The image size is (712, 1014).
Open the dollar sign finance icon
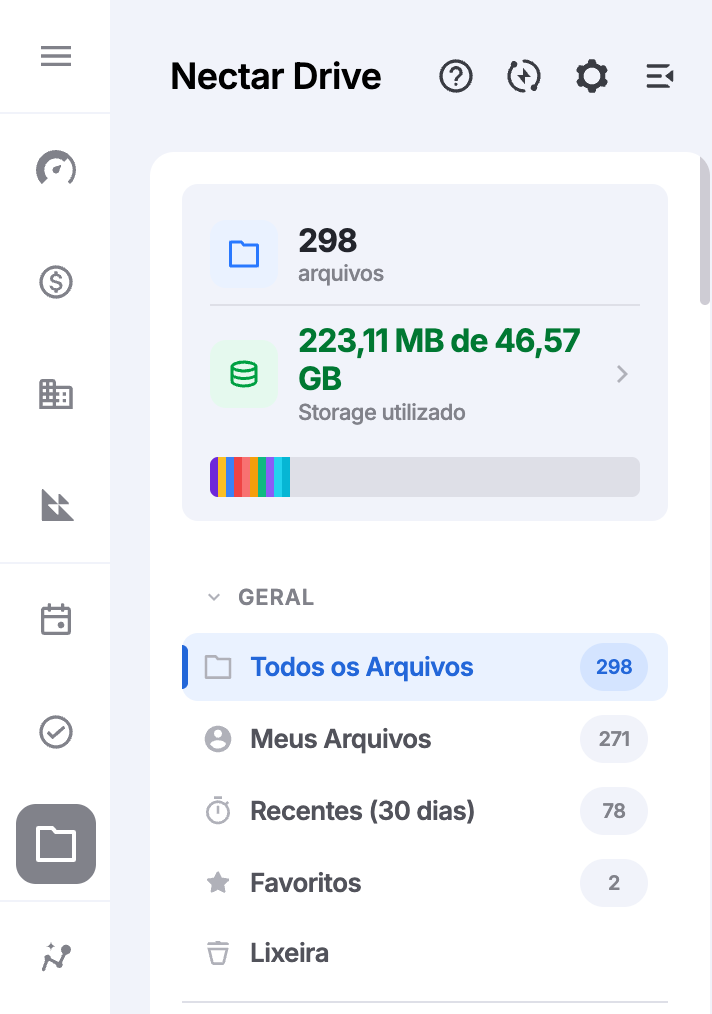coord(56,282)
